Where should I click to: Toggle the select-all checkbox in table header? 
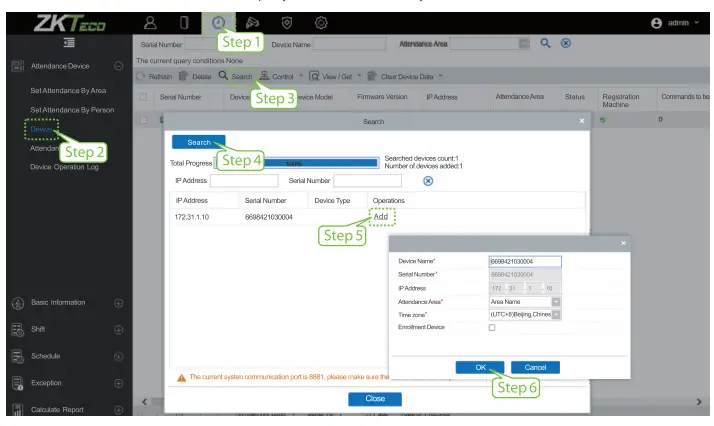point(143,97)
